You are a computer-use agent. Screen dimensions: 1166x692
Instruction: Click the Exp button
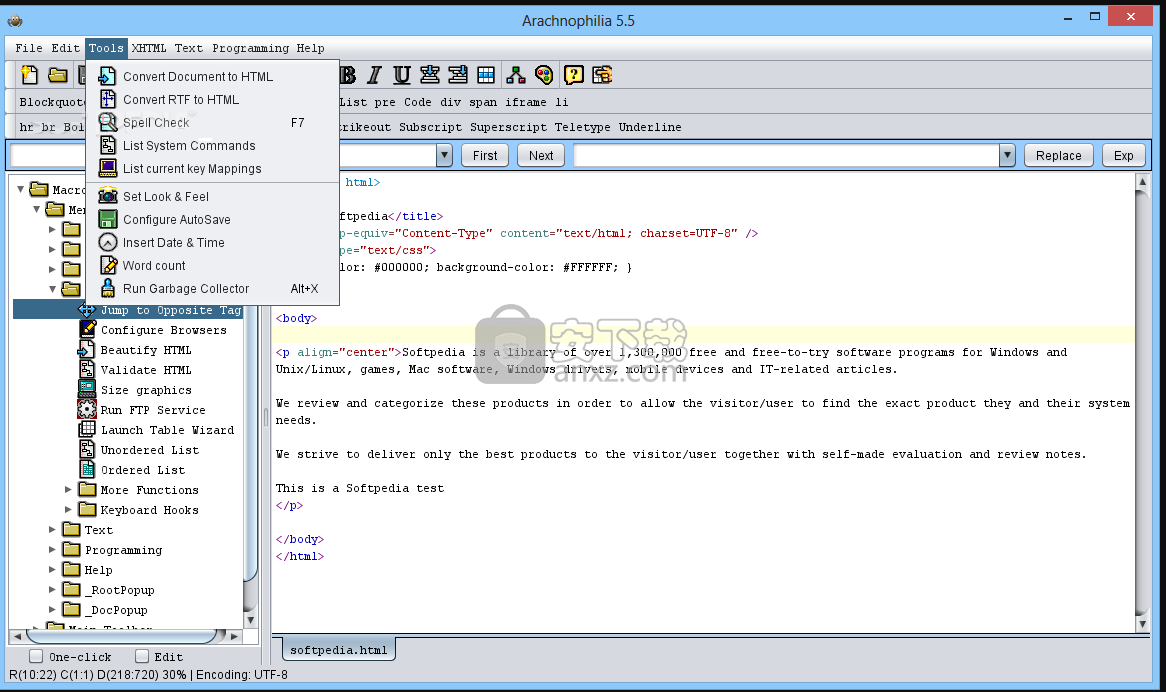1123,155
